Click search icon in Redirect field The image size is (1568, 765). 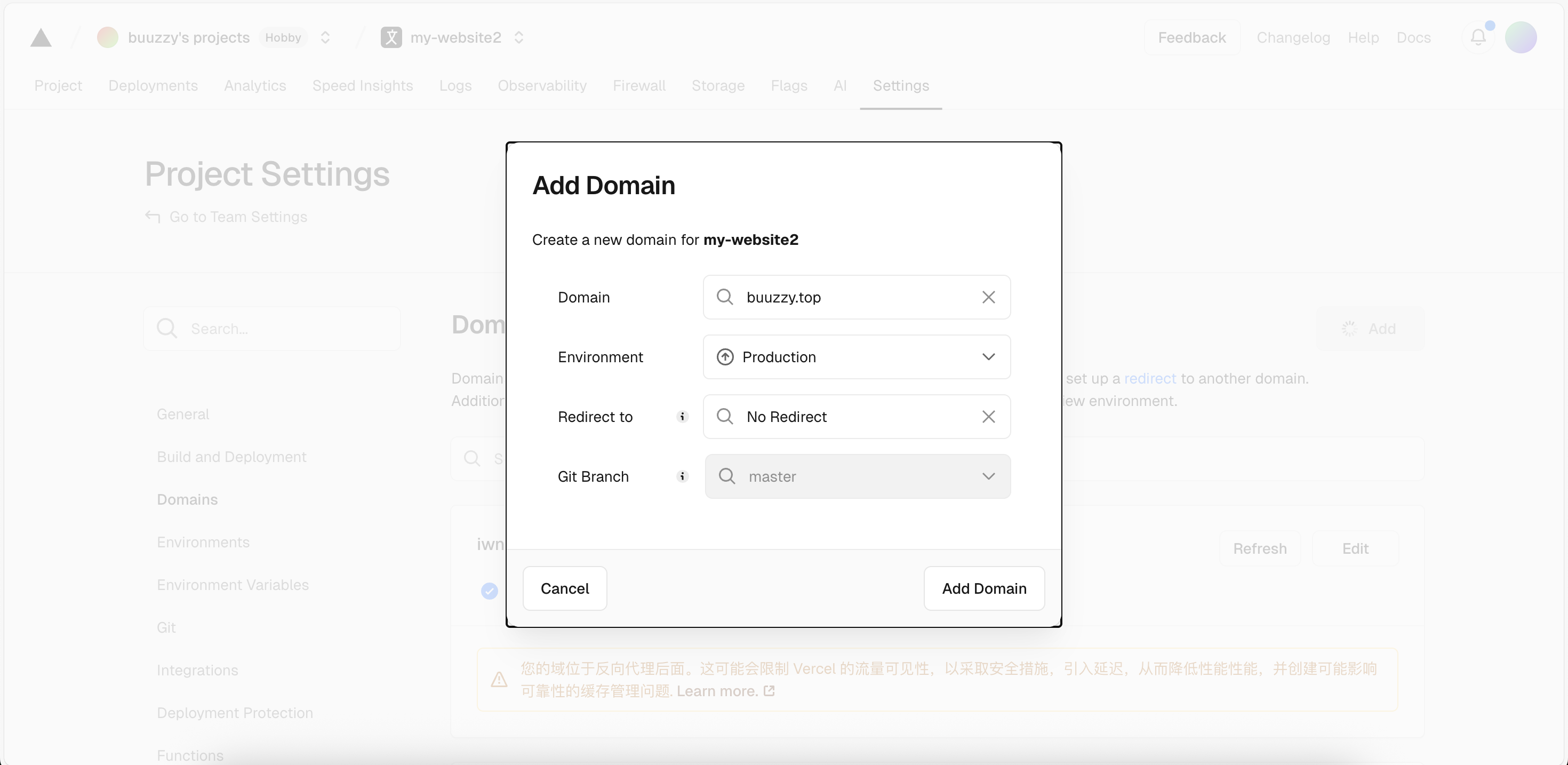pos(725,417)
